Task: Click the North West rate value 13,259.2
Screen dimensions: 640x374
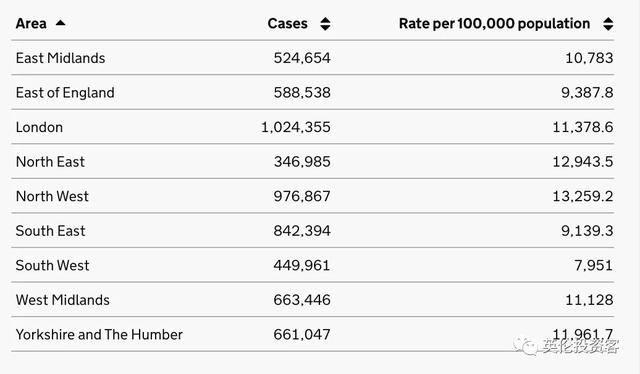Action: 583,196
